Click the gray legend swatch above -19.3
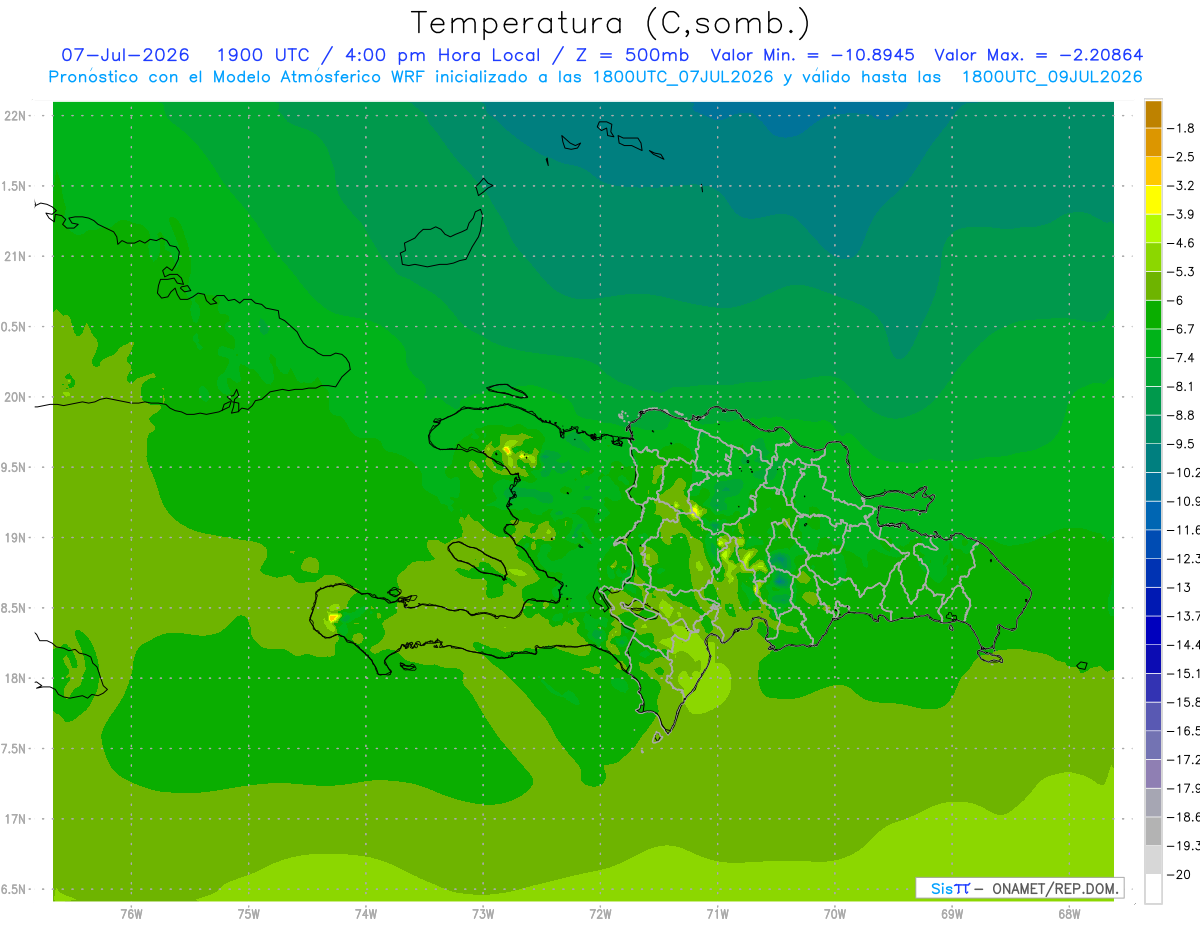Image resolution: width=1200 pixels, height=927 pixels. (x=1153, y=831)
